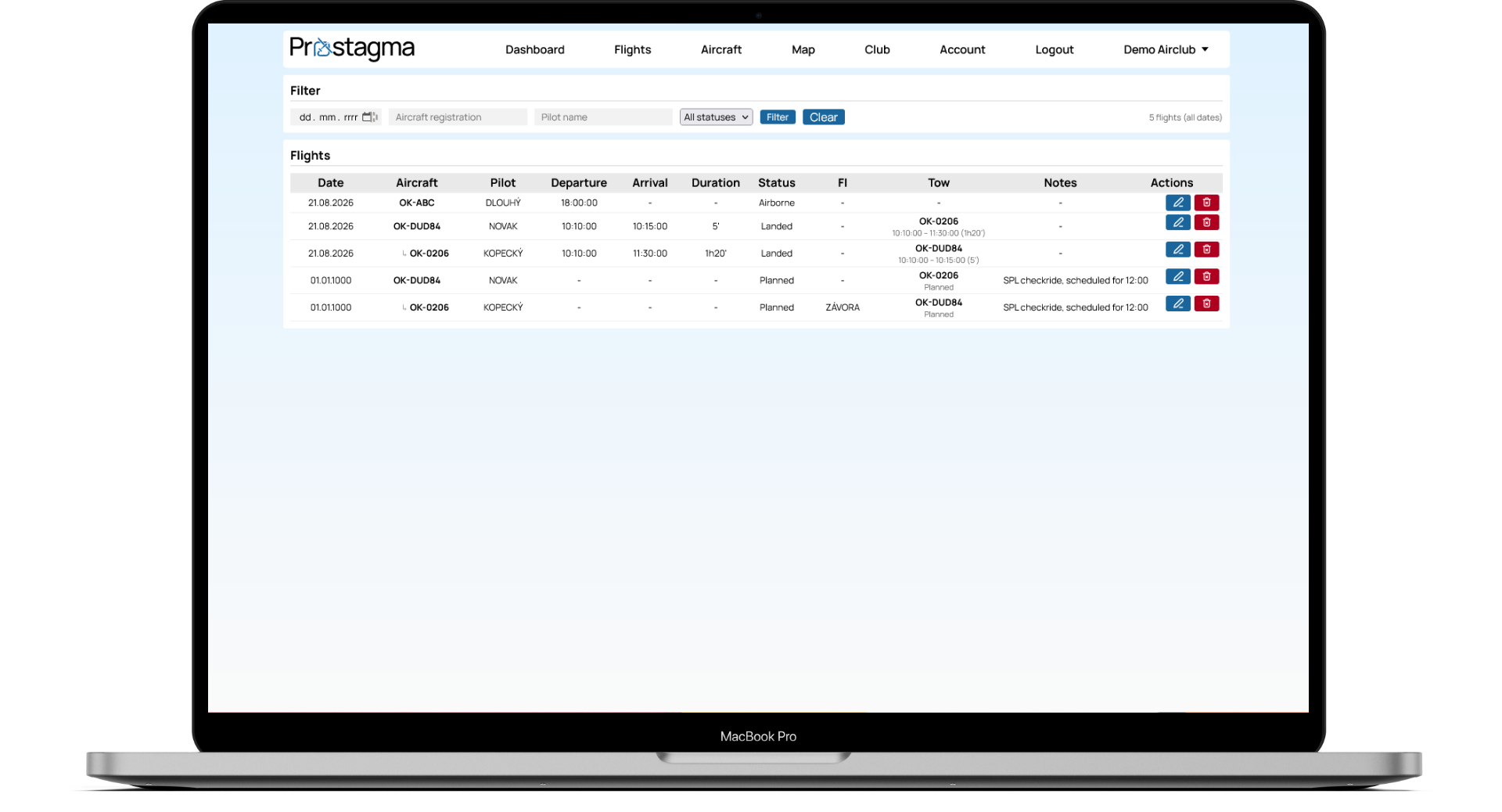1502x812 pixels.
Task: Focus the Pilot name field
Action: [603, 117]
